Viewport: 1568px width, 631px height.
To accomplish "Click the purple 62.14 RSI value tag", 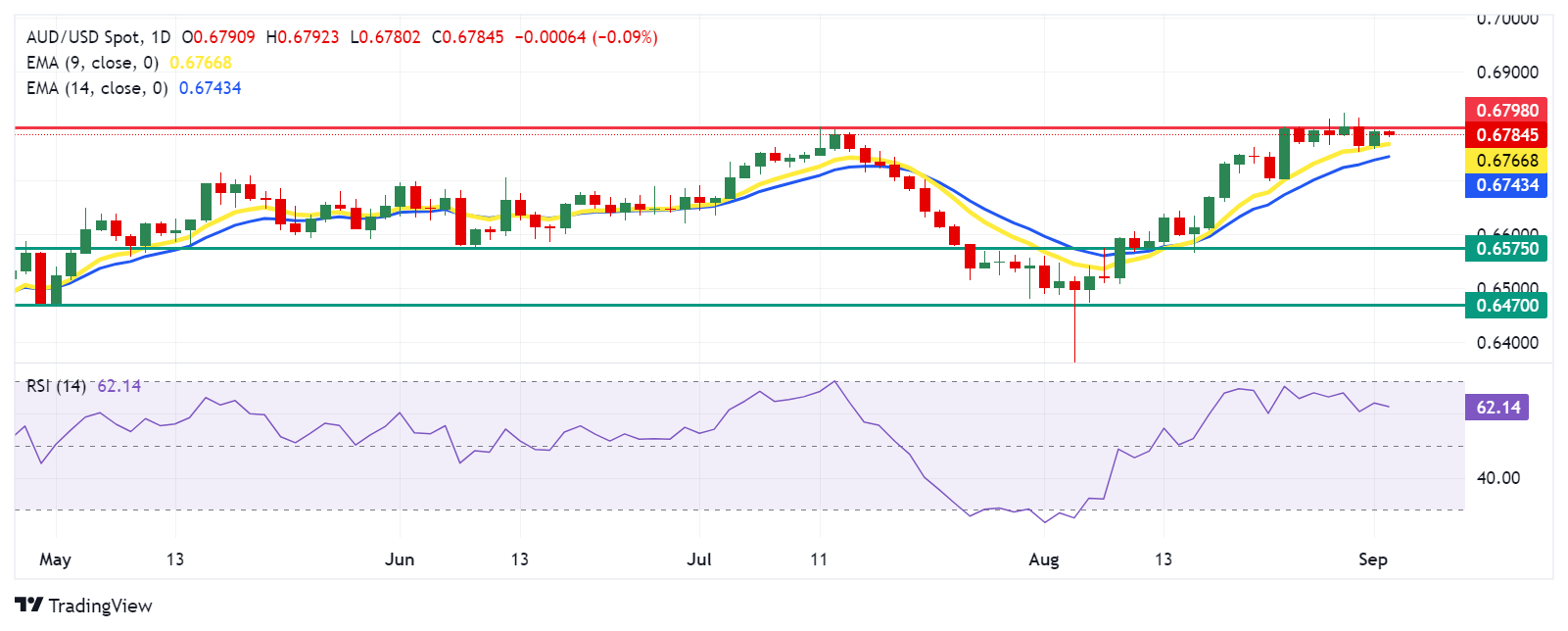I will [1497, 407].
